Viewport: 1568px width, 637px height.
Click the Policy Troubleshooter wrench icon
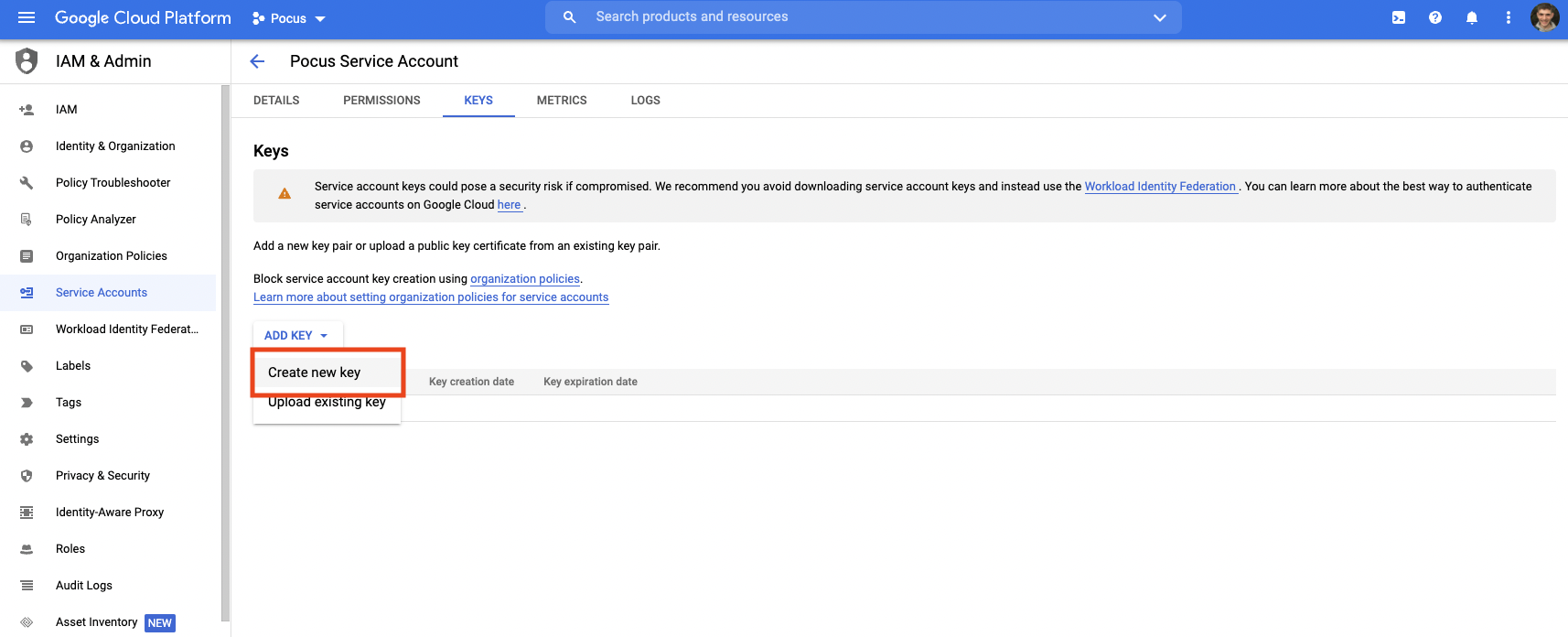point(27,183)
